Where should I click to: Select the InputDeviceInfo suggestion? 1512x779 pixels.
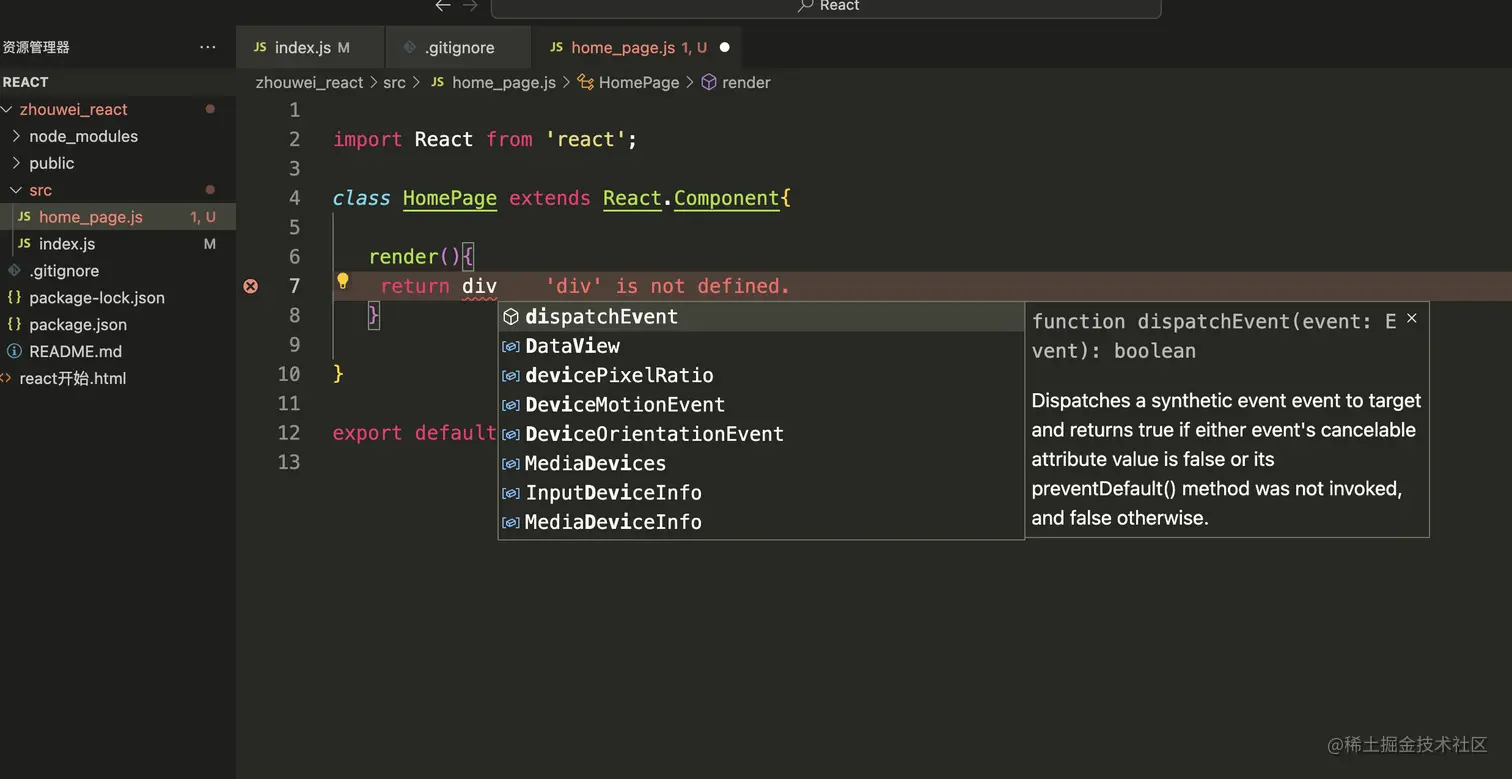point(761,493)
